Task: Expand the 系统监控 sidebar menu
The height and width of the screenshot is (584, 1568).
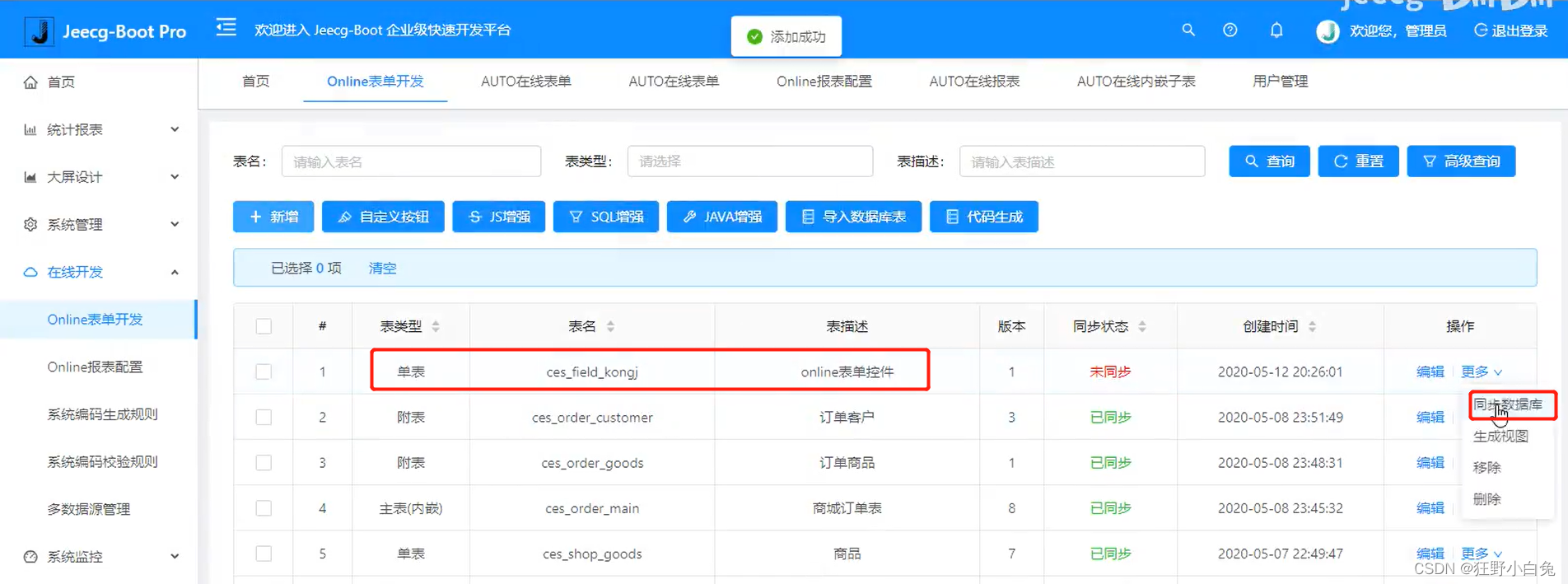Action: click(x=99, y=557)
